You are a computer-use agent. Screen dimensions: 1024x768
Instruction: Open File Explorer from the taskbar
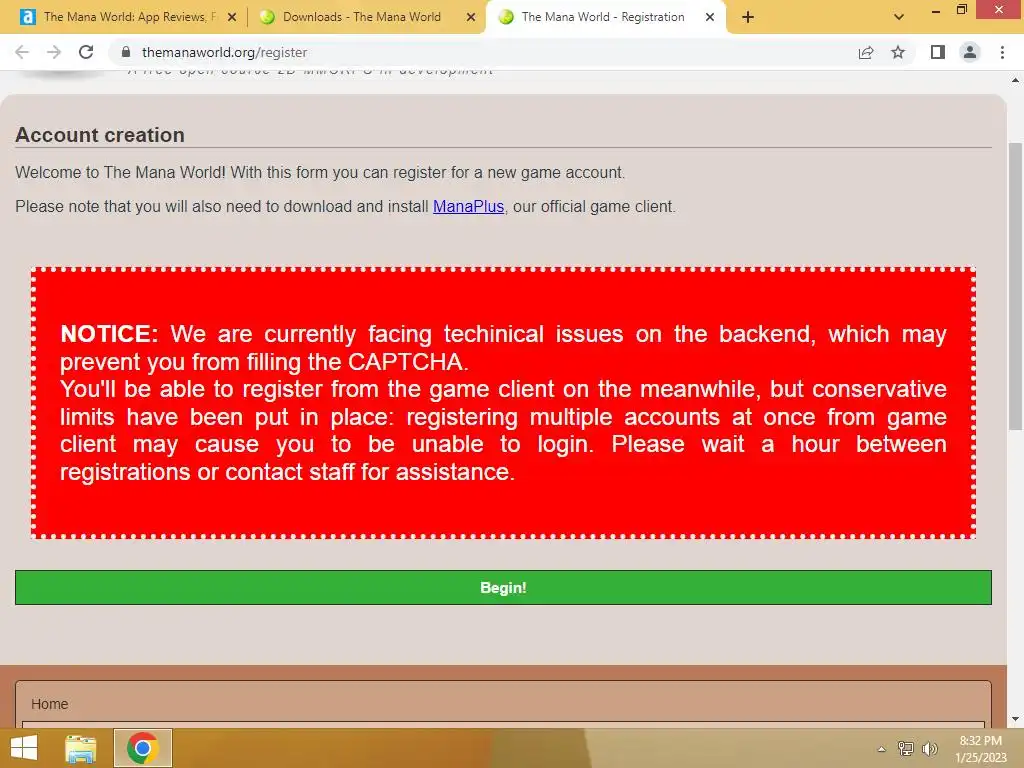click(81, 748)
